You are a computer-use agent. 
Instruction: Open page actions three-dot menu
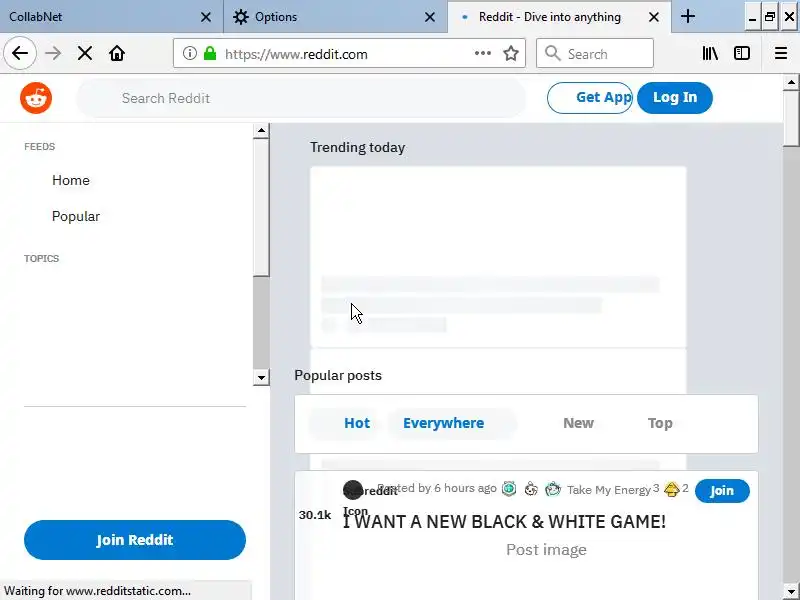(483, 53)
